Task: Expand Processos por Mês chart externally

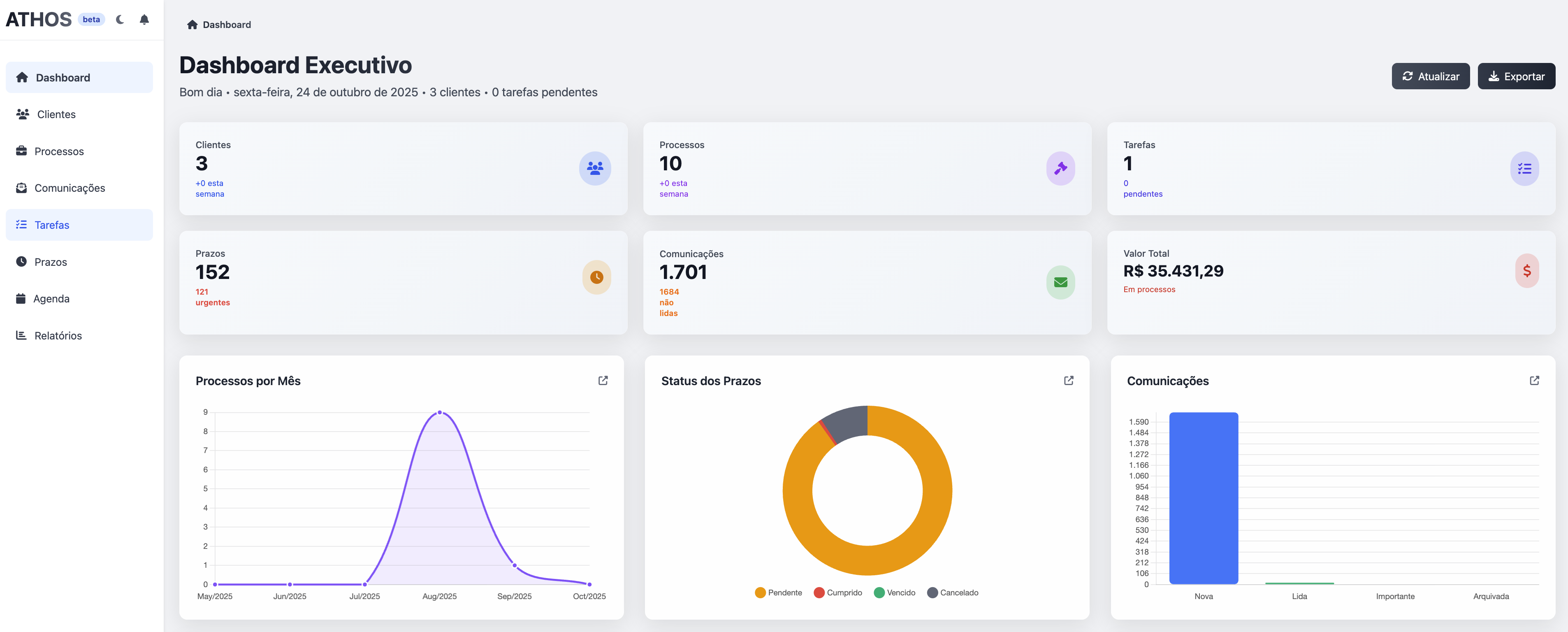Action: (603, 381)
